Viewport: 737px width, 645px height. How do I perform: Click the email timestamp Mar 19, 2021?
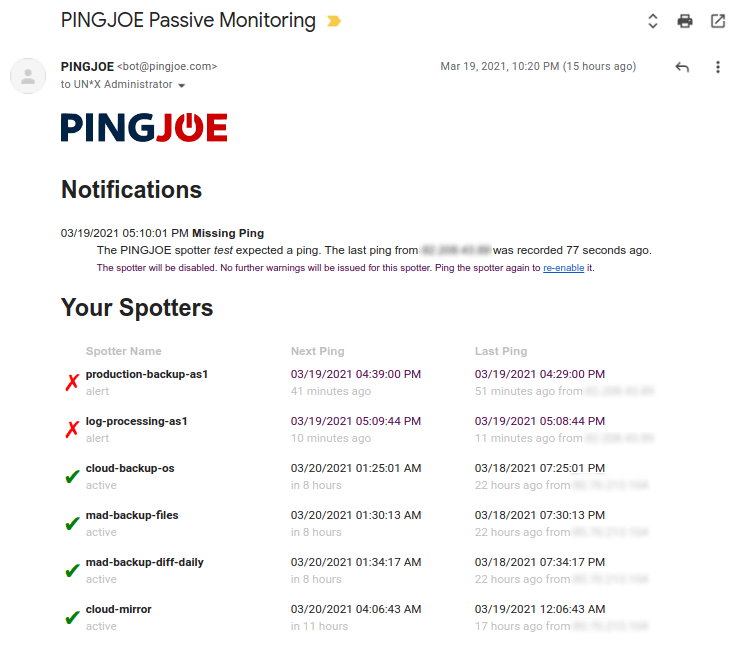[538, 67]
